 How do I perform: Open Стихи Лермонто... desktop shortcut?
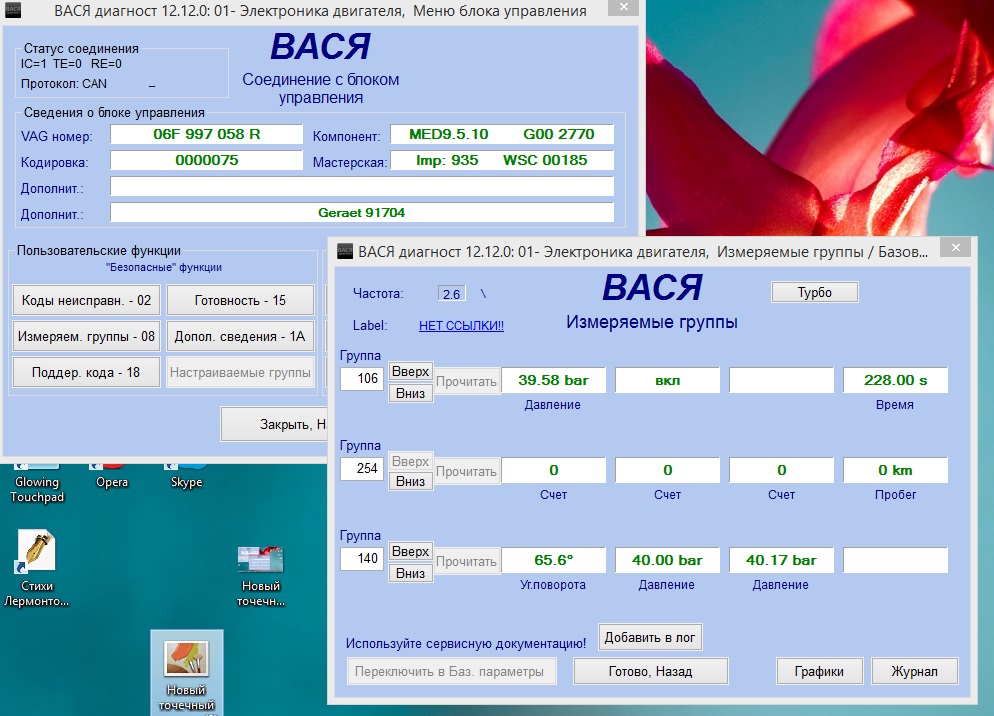(37, 568)
